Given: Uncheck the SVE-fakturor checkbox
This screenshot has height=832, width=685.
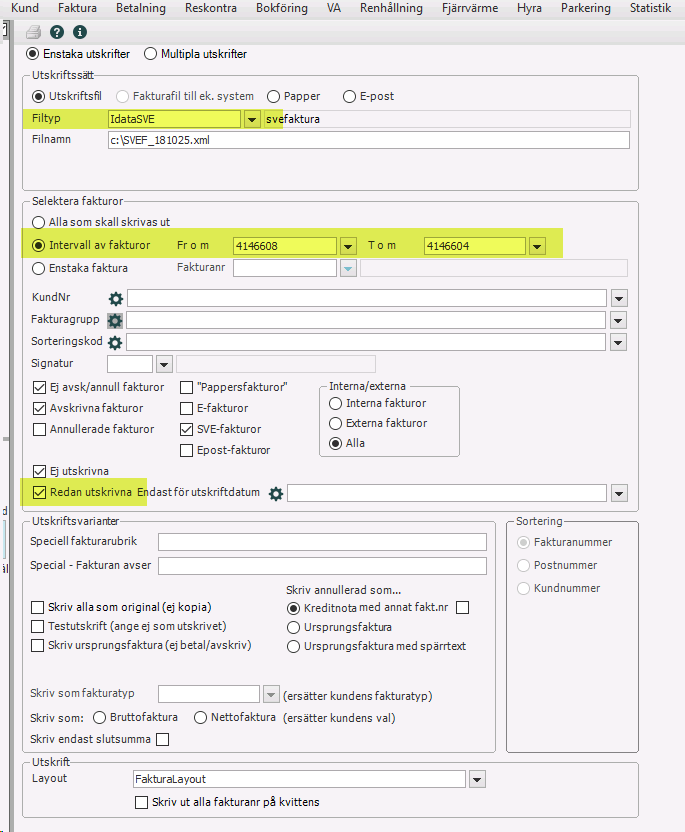Looking at the screenshot, I should [186, 429].
